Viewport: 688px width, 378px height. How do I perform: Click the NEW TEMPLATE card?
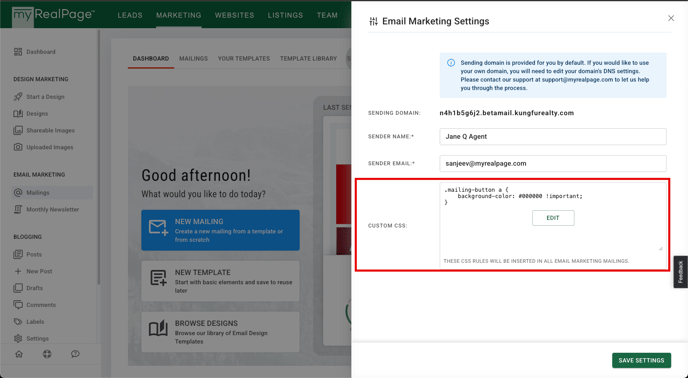(220, 281)
